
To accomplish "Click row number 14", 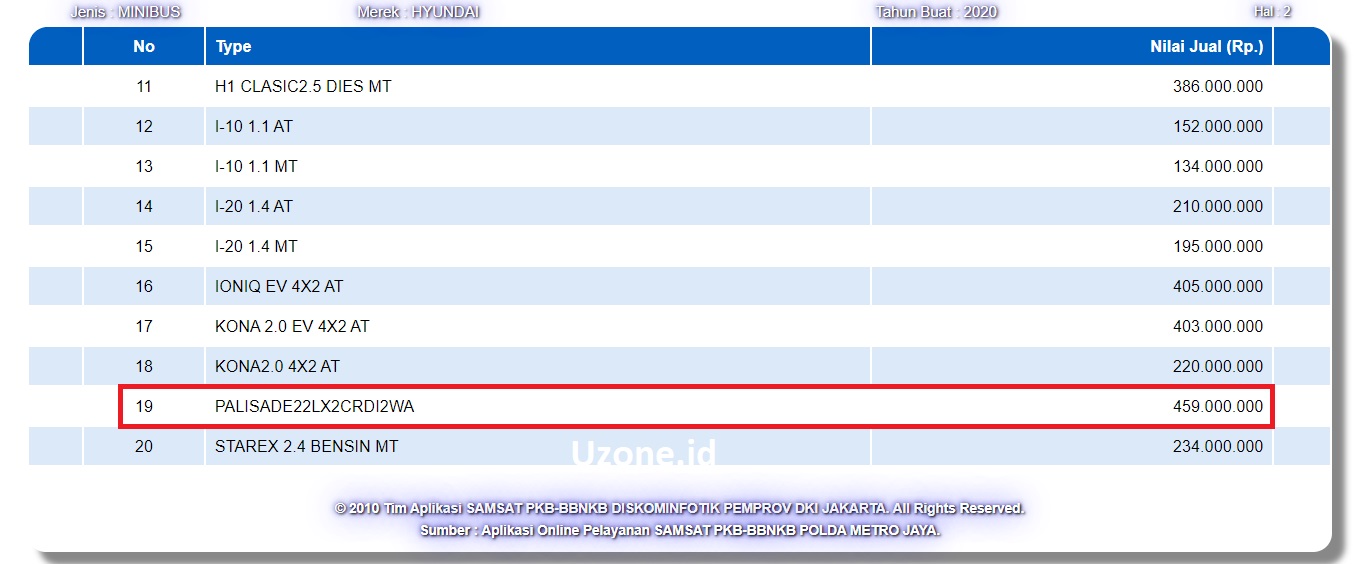I will click(x=144, y=207).
